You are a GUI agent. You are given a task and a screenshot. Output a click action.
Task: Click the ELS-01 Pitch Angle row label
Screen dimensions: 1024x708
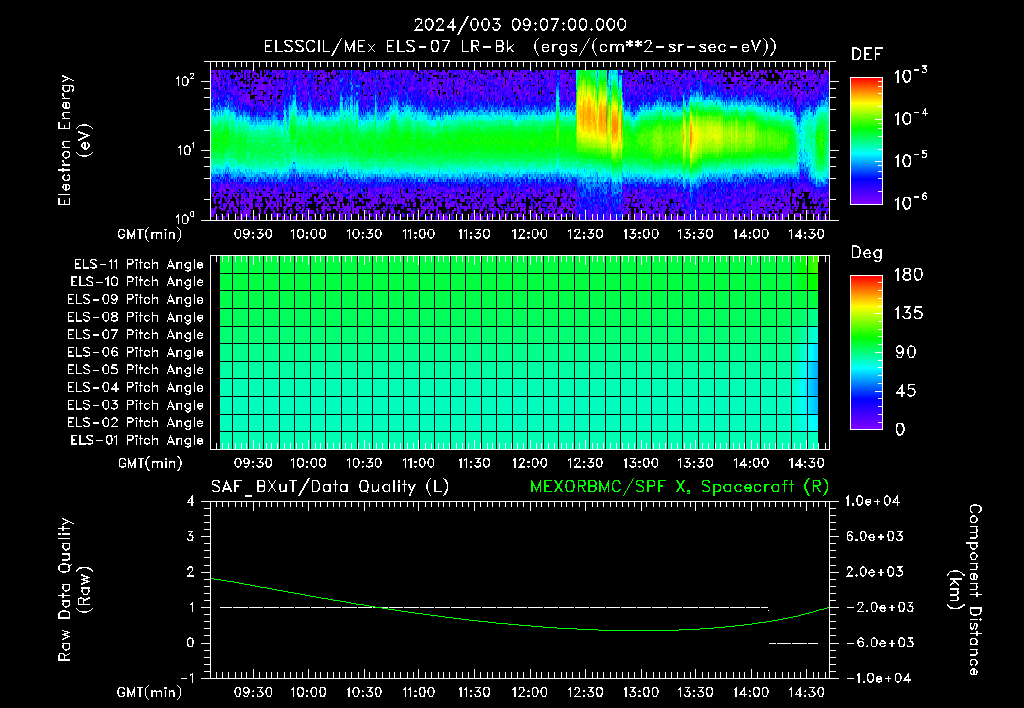[137, 440]
